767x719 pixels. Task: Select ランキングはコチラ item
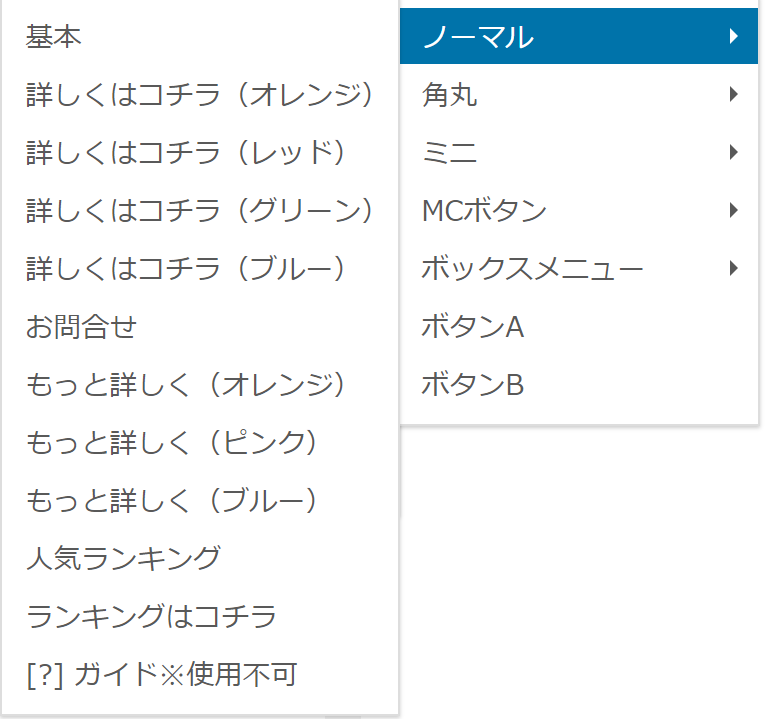tap(200, 616)
